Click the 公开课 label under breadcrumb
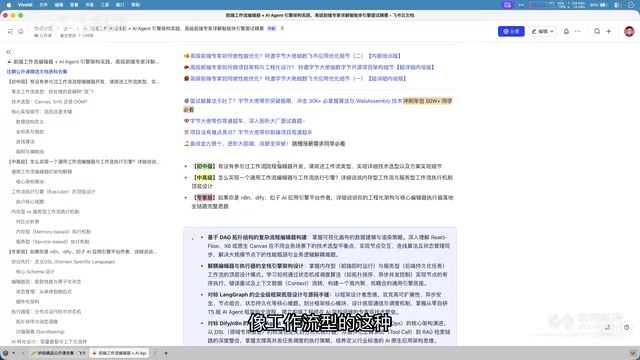Image resolution: width=640 pixels, height=360 pixels. pos(43,36)
